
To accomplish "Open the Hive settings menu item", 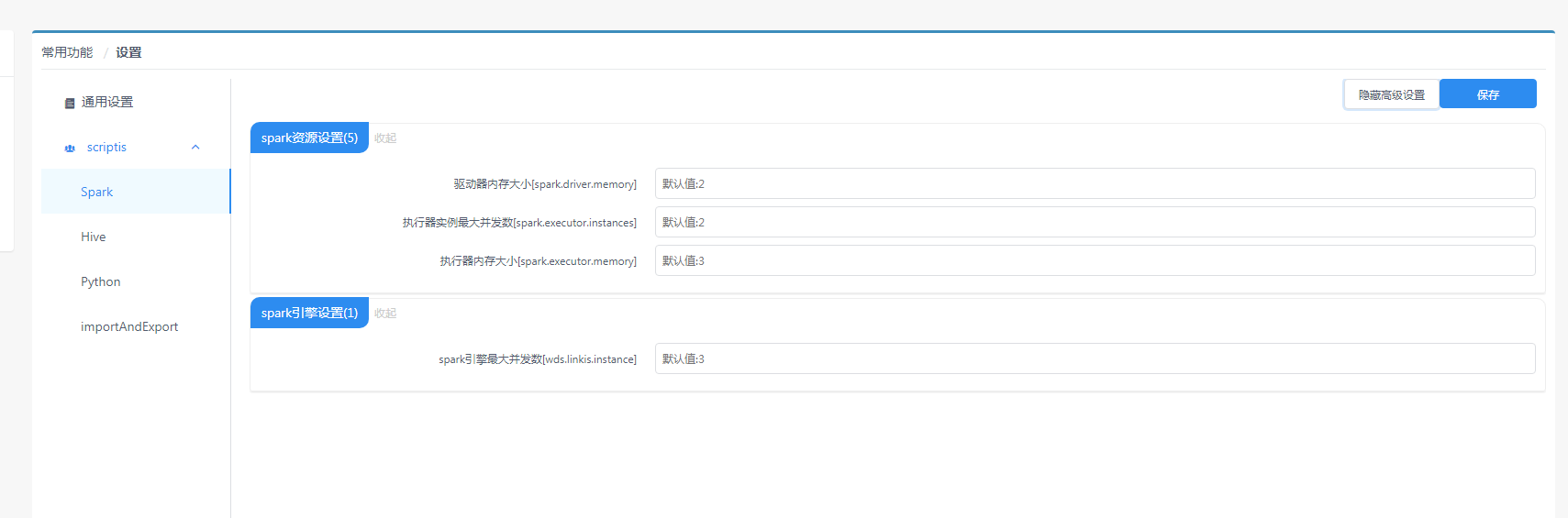I will [94, 237].
